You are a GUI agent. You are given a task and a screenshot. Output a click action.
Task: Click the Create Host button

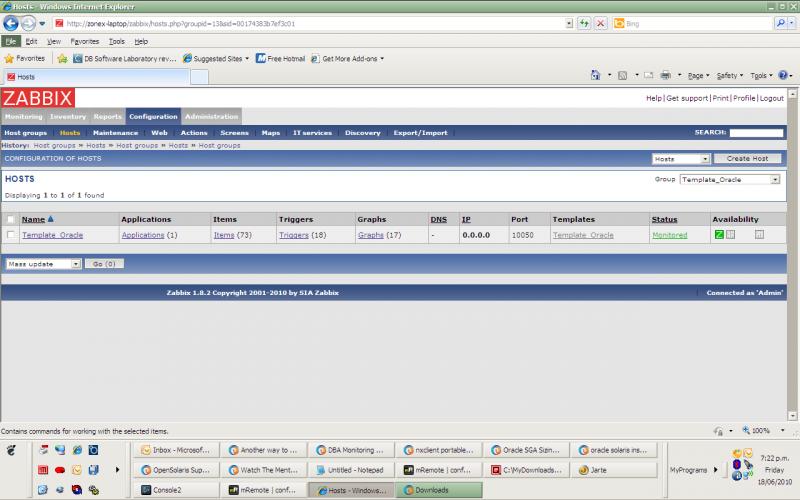click(x=747, y=159)
